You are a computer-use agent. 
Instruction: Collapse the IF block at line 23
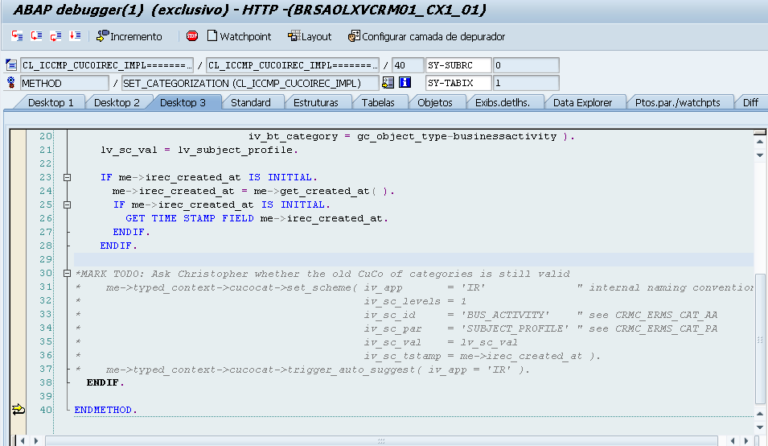click(67, 177)
